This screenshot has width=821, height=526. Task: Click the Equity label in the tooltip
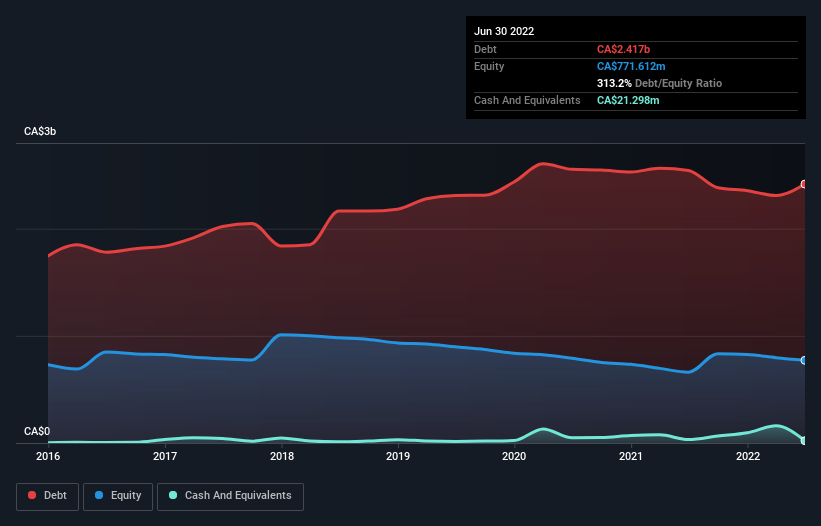489,66
